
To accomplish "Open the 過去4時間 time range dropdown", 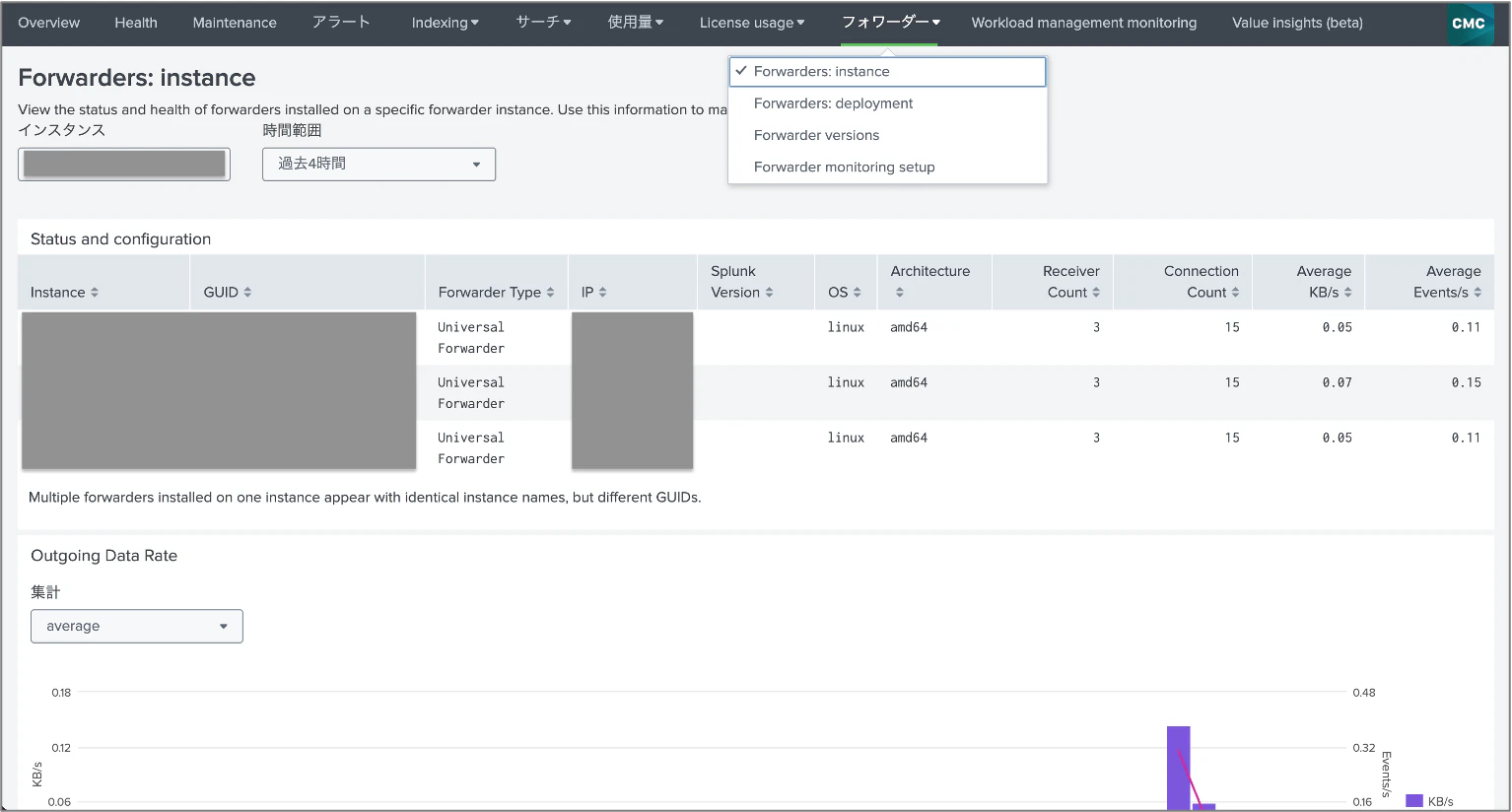I will pos(378,164).
